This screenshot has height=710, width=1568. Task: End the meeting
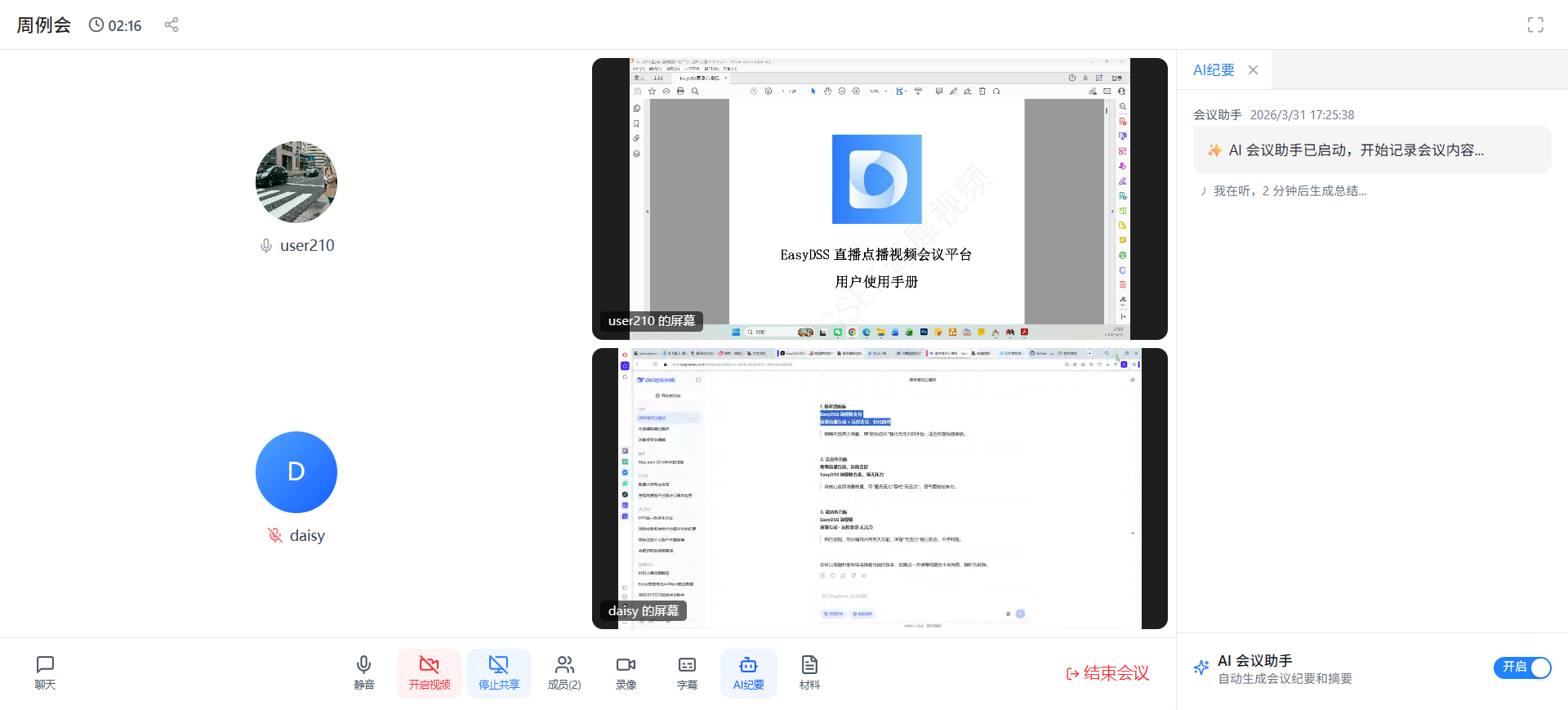pos(1107,673)
